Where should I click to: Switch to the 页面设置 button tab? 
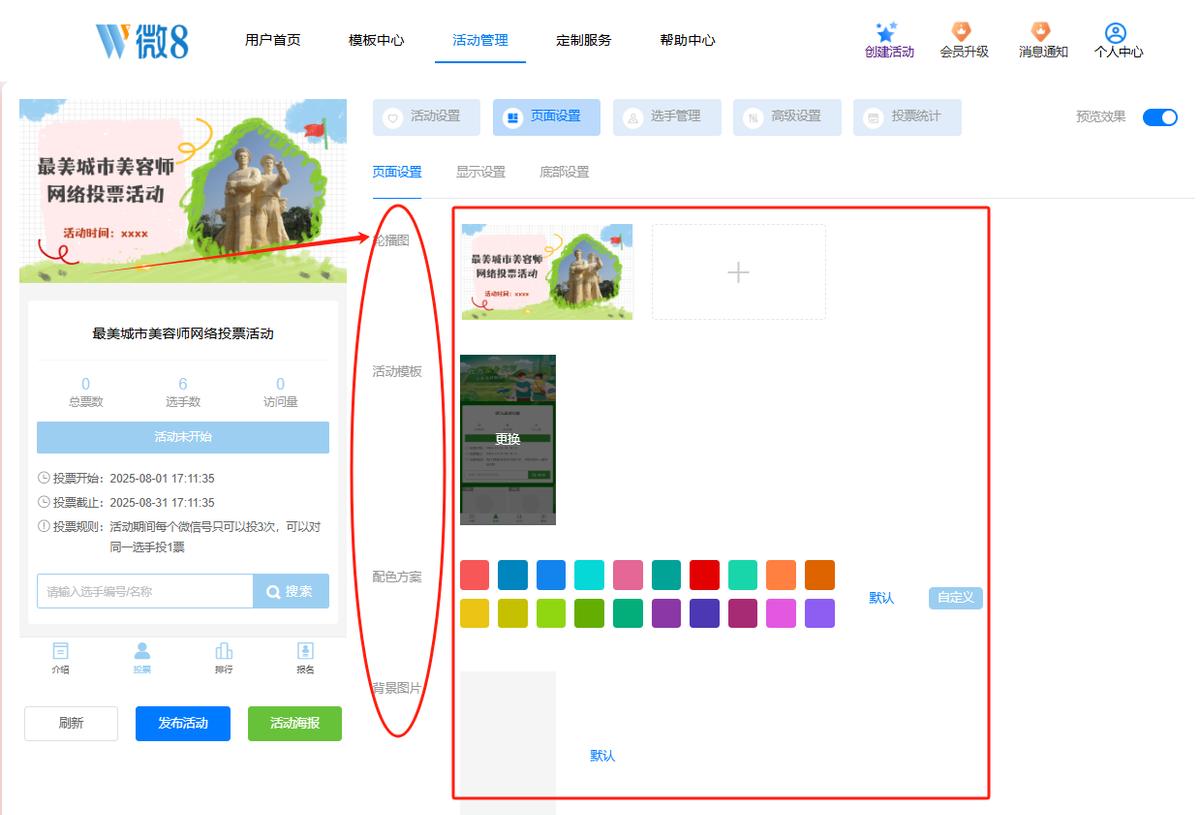(547, 117)
